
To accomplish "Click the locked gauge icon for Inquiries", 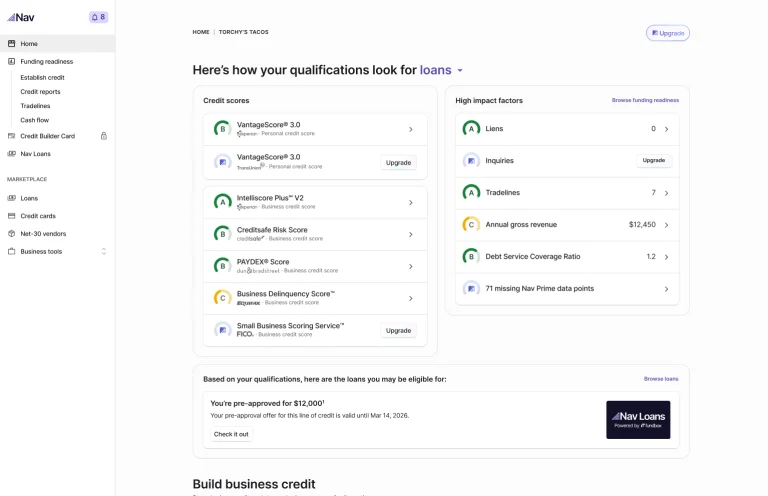I will tap(471, 160).
